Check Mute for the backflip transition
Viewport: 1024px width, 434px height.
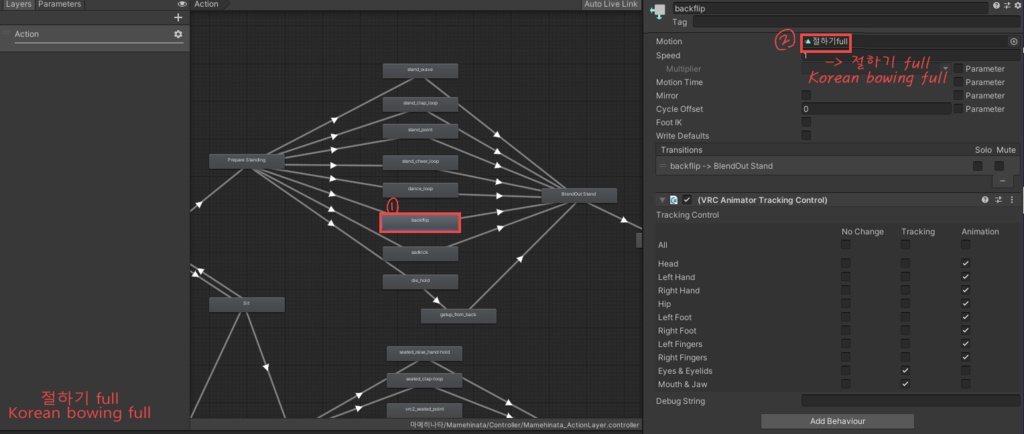click(x=999, y=166)
